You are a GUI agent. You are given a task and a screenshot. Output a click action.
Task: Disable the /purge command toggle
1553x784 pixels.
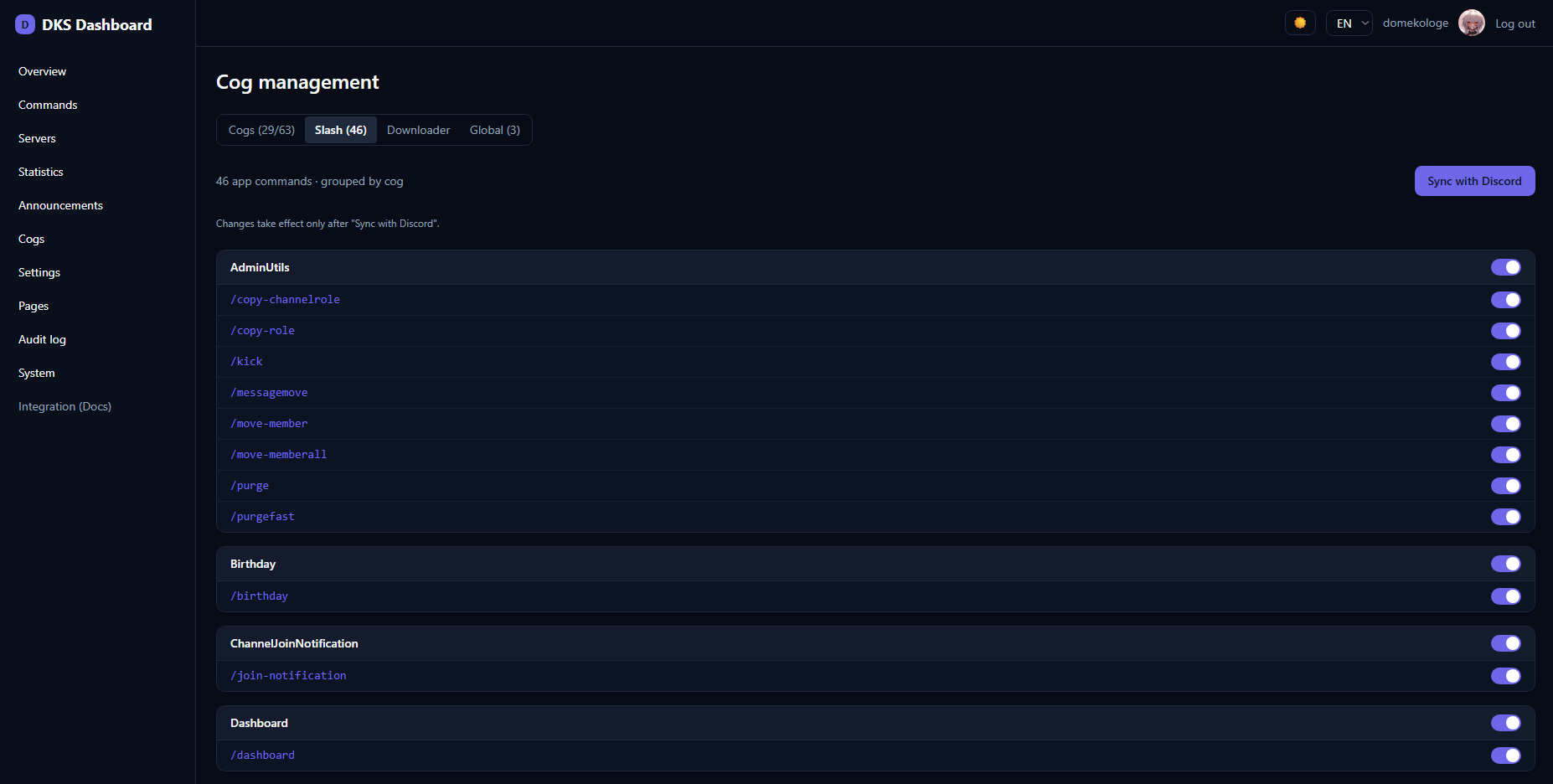pyautogui.click(x=1506, y=486)
